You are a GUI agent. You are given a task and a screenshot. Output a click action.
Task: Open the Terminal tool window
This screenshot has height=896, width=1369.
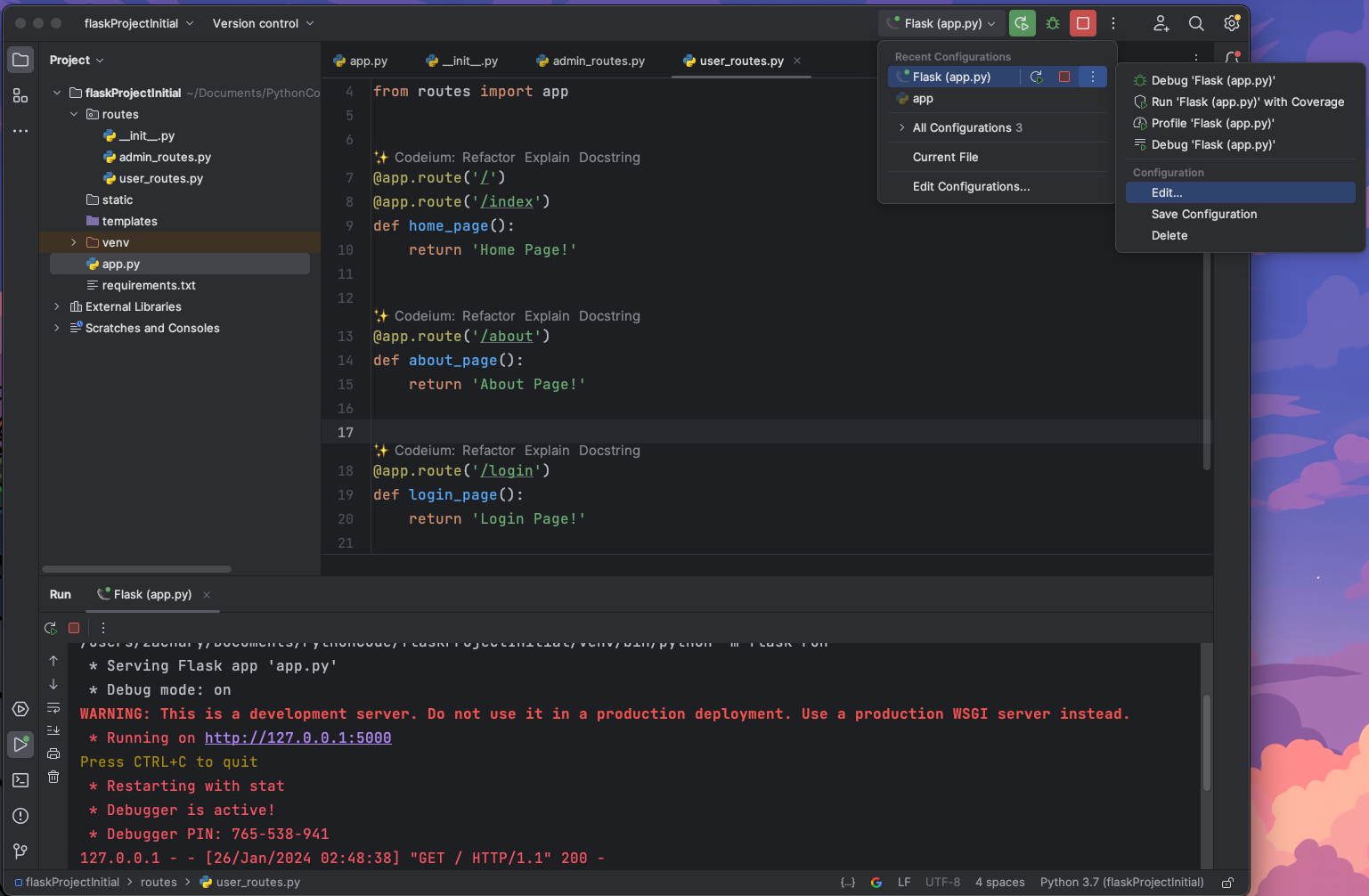[x=20, y=780]
